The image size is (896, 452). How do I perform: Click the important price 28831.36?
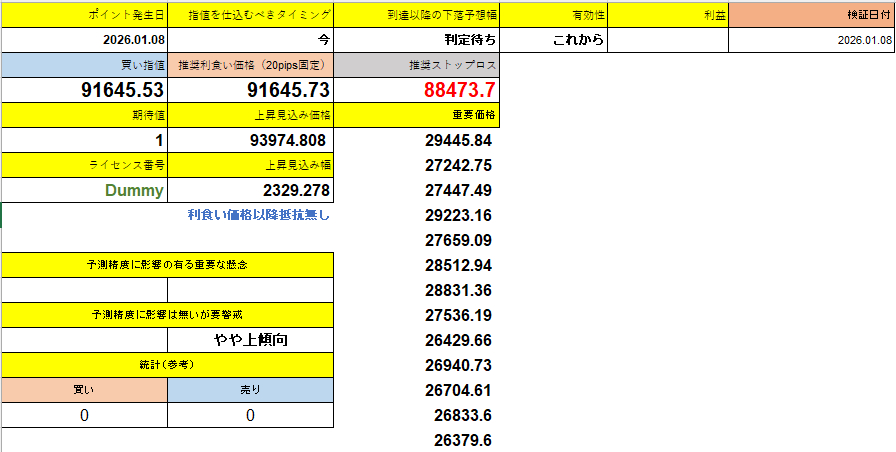tap(458, 291)
